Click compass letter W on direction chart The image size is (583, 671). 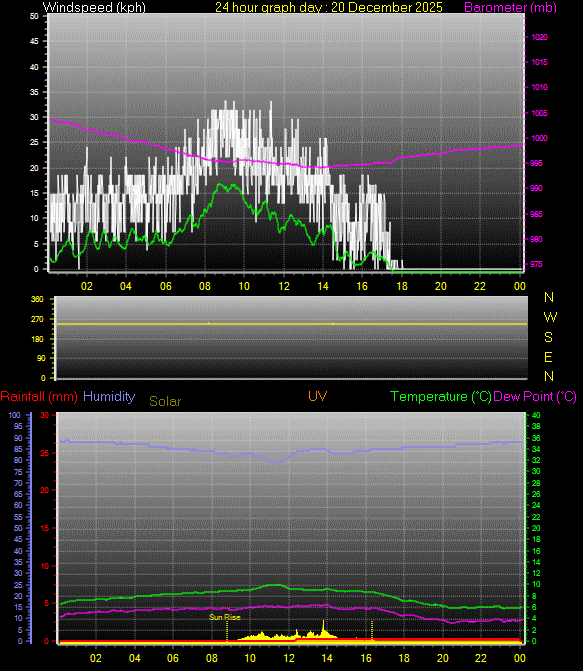[550, 317]
